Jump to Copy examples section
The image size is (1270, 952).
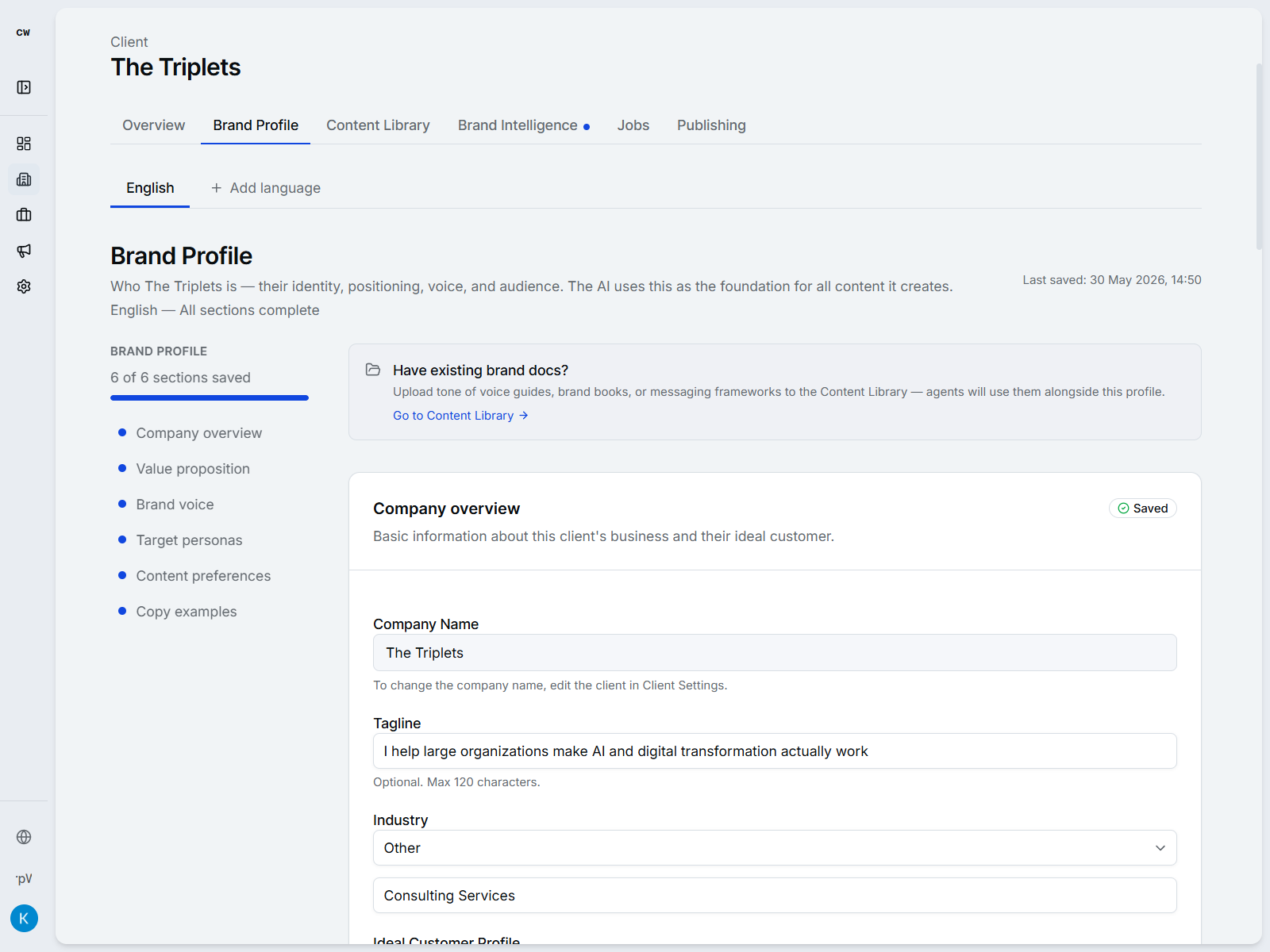click(x=187, y=612)
